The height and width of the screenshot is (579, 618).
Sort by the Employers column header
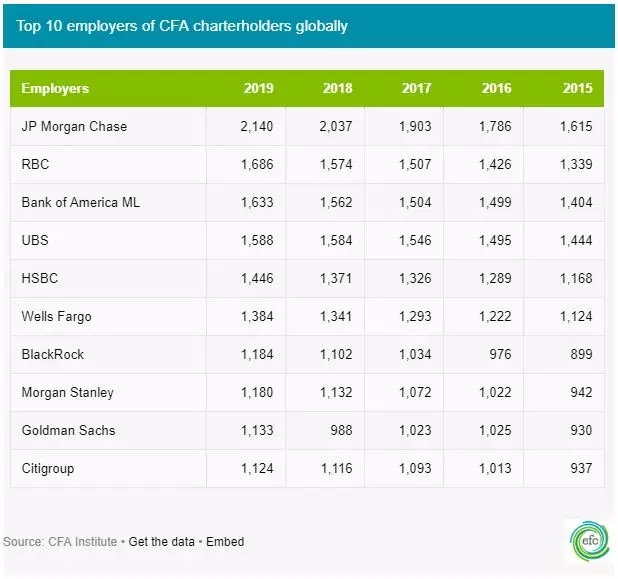pyautogui.click(x=55, y=88)
